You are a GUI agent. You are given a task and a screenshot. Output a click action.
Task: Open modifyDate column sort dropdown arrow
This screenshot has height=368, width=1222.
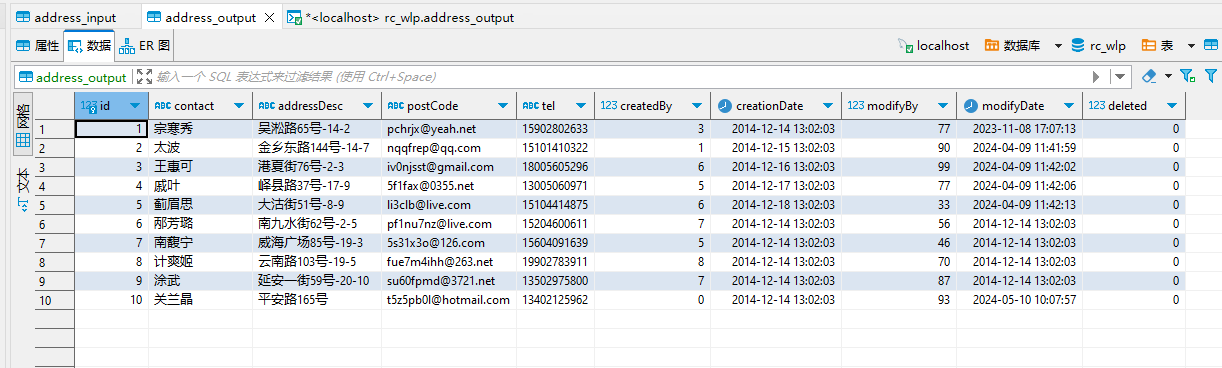1068,105
